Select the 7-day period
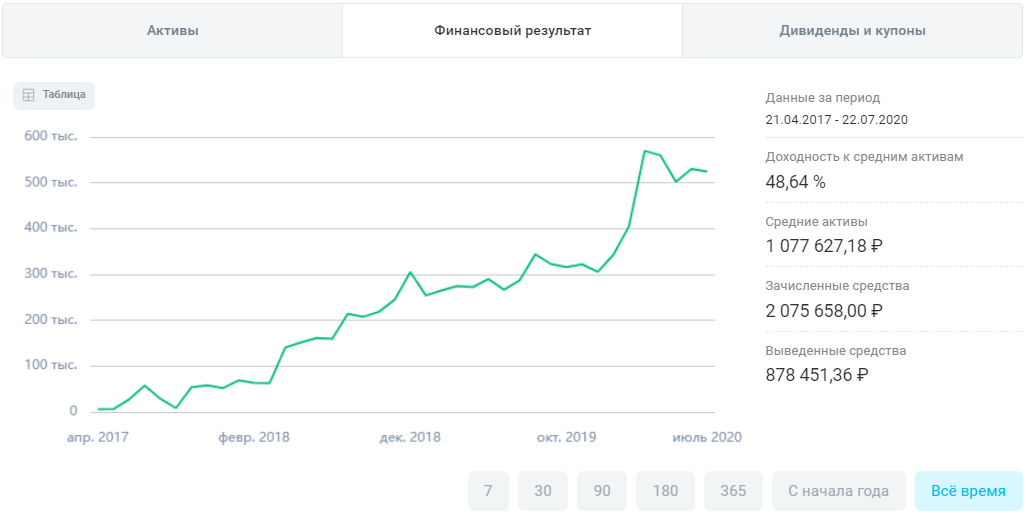The height and width of the screenshot is (518, 1029). click(488, 491)
